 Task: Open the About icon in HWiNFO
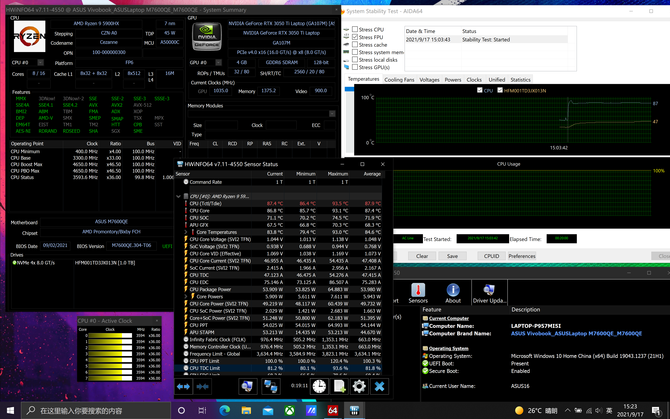click(453, 293)
